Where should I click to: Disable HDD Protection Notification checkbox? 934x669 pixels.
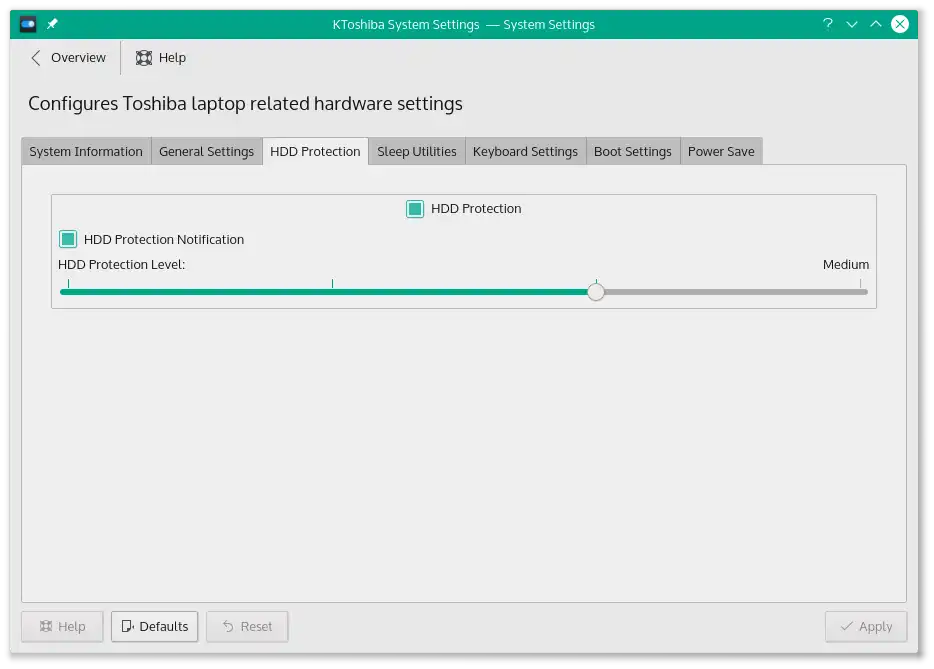click(x=68, y=239)
